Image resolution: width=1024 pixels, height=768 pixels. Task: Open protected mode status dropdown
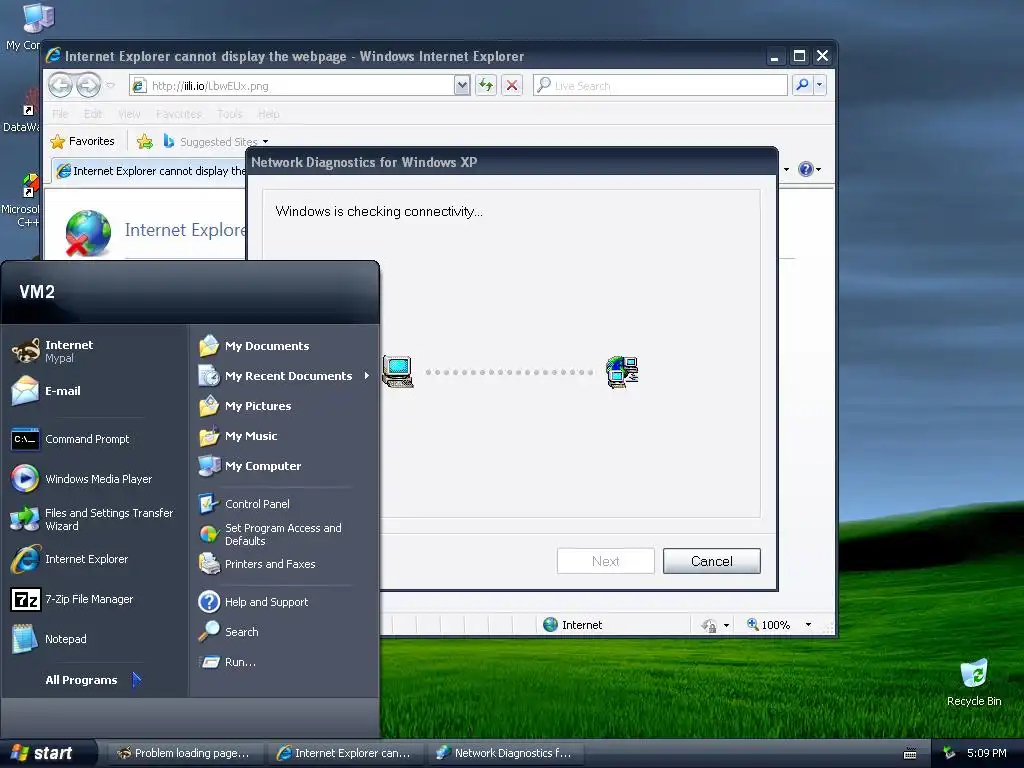(726, 626)
